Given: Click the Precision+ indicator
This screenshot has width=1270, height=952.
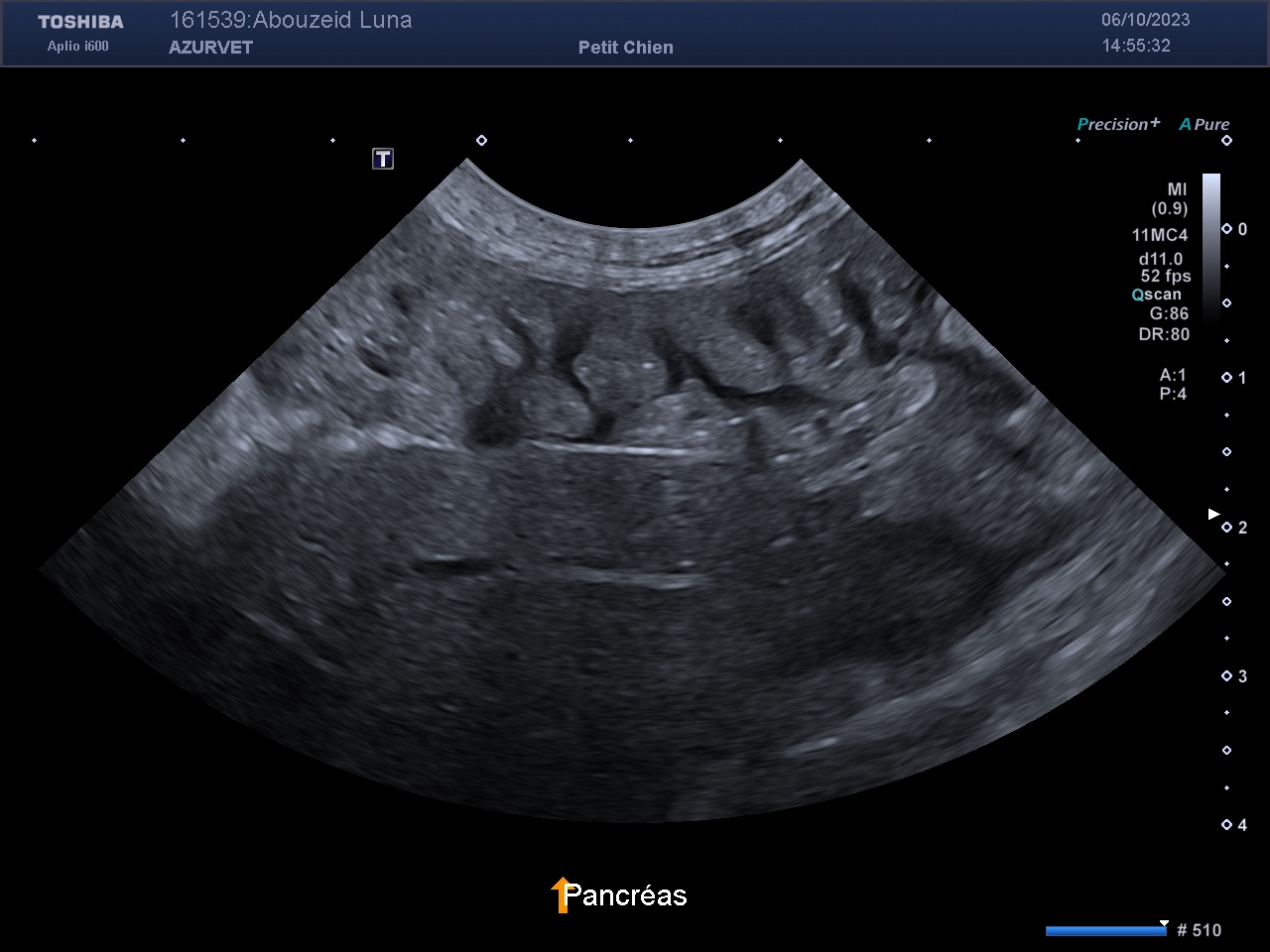Looking at the screenshot, I should pyautogui.click(x=1117, y=124).
